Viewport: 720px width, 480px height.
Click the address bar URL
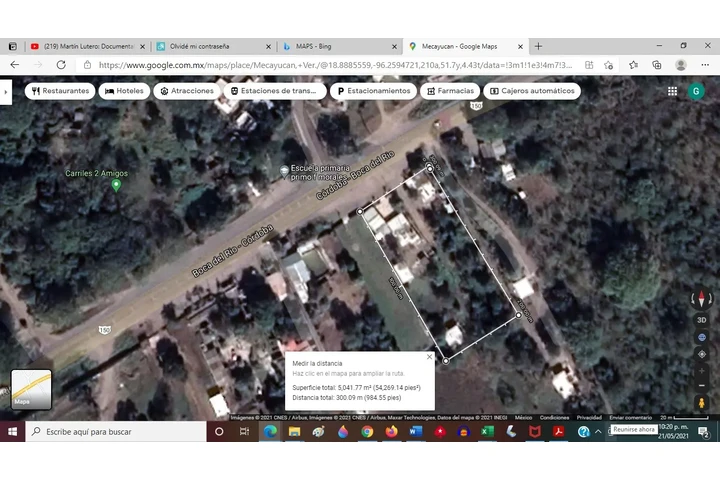(x=335, y=65)
